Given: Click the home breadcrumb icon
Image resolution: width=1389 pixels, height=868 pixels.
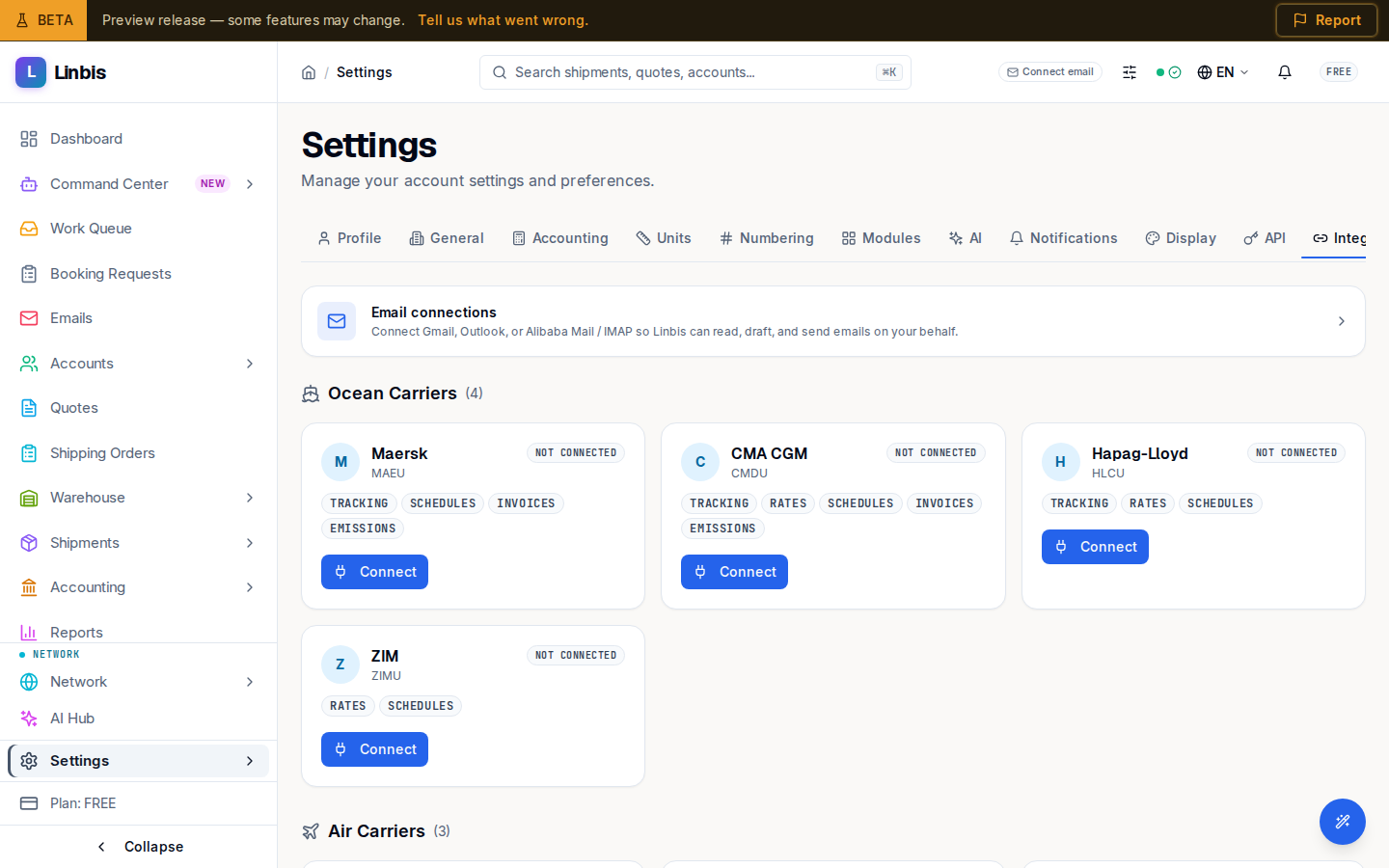Looking at the screenshot, I should (309, 72).
